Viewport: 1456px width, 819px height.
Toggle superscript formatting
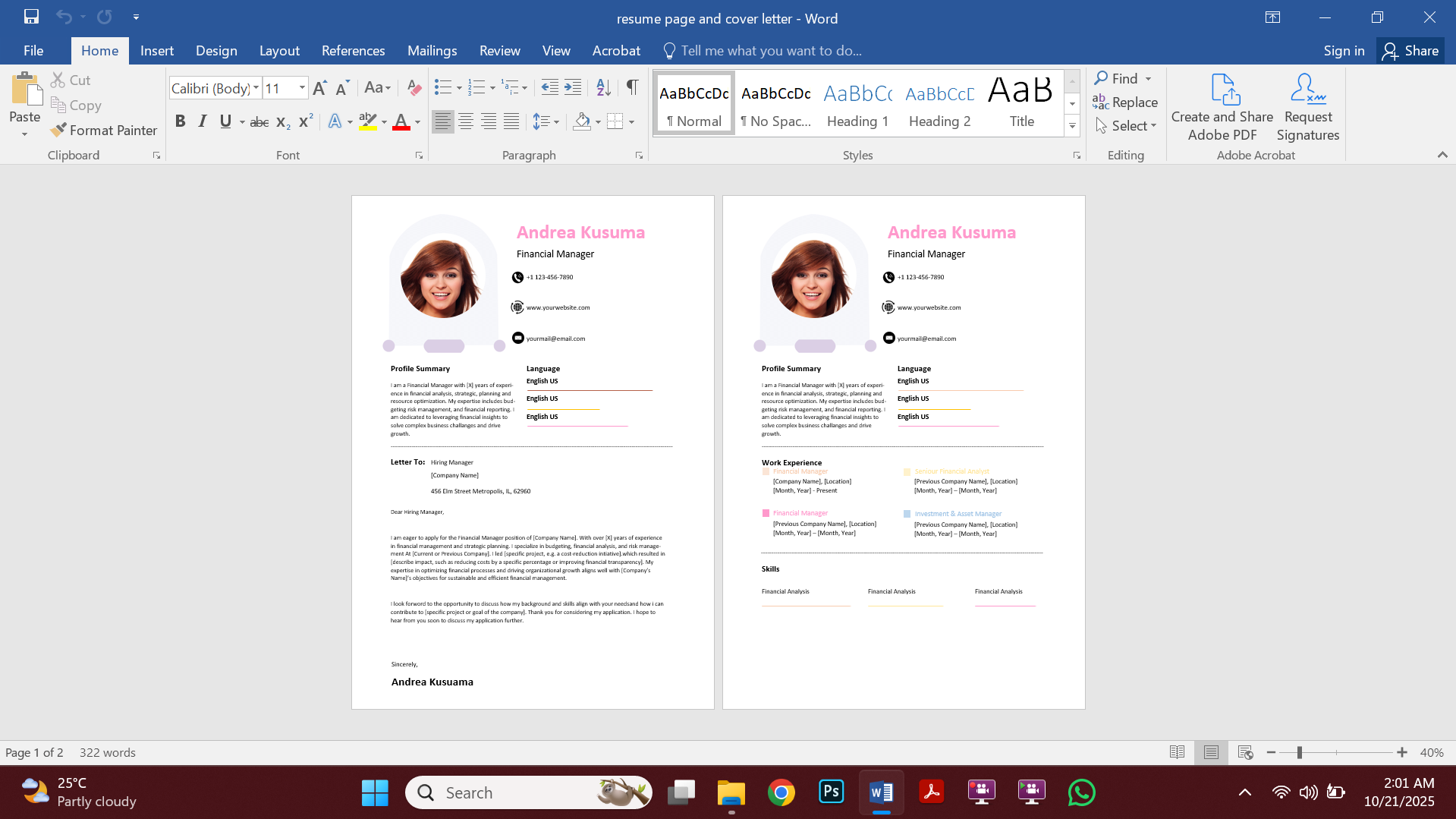click(x=305, y=121)
